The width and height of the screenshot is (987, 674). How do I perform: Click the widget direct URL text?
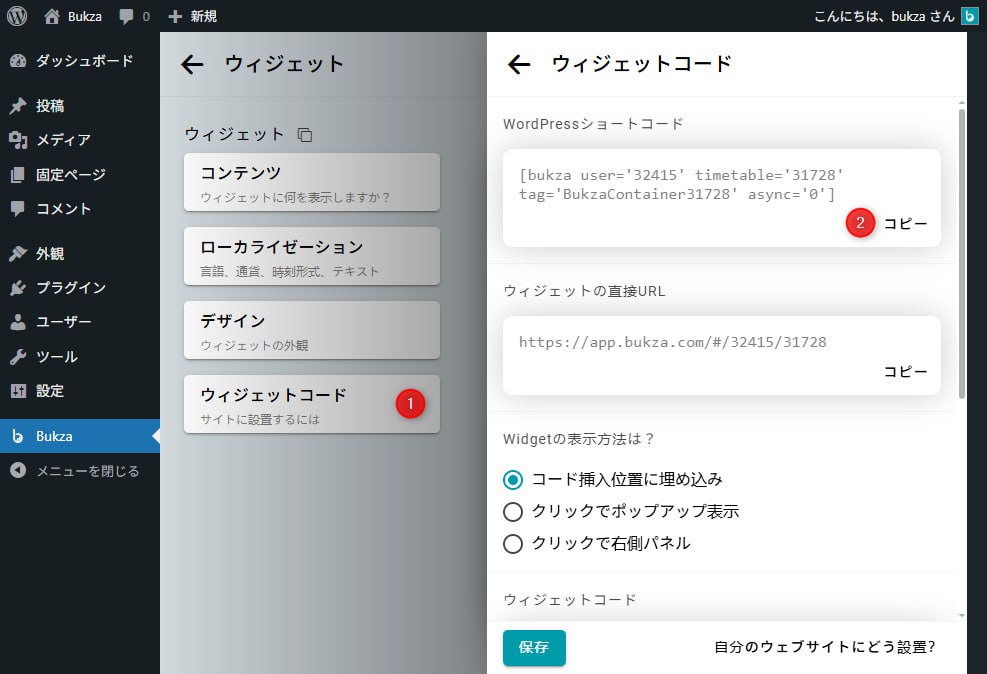[x=672, y=342]
